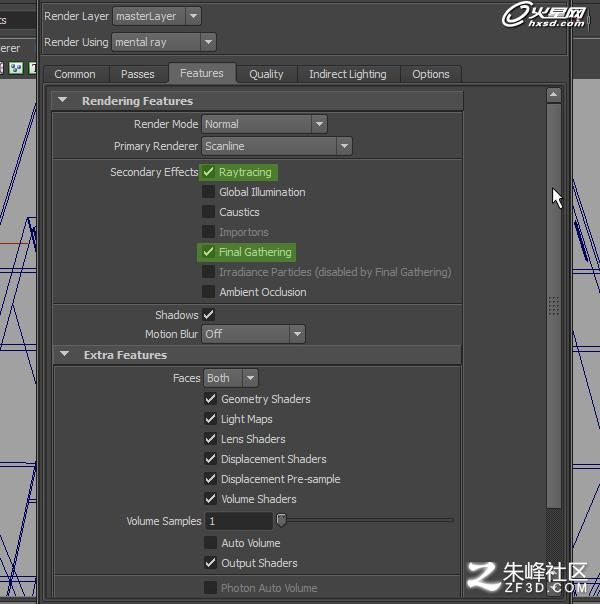Click the Photon Auto Volume checkbox
600x604 pixels.
tap(210, 588)
